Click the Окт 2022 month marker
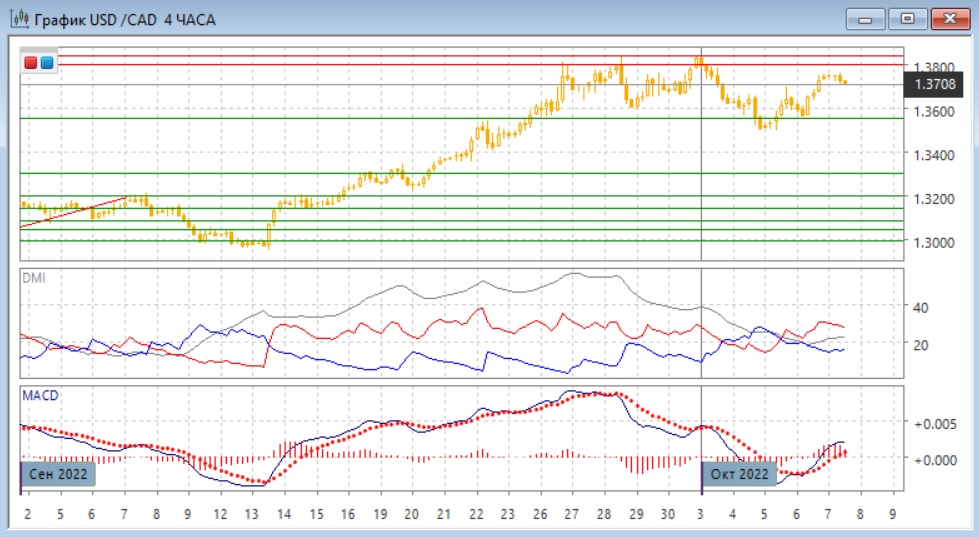979x537 pixels. click(740, 473)
